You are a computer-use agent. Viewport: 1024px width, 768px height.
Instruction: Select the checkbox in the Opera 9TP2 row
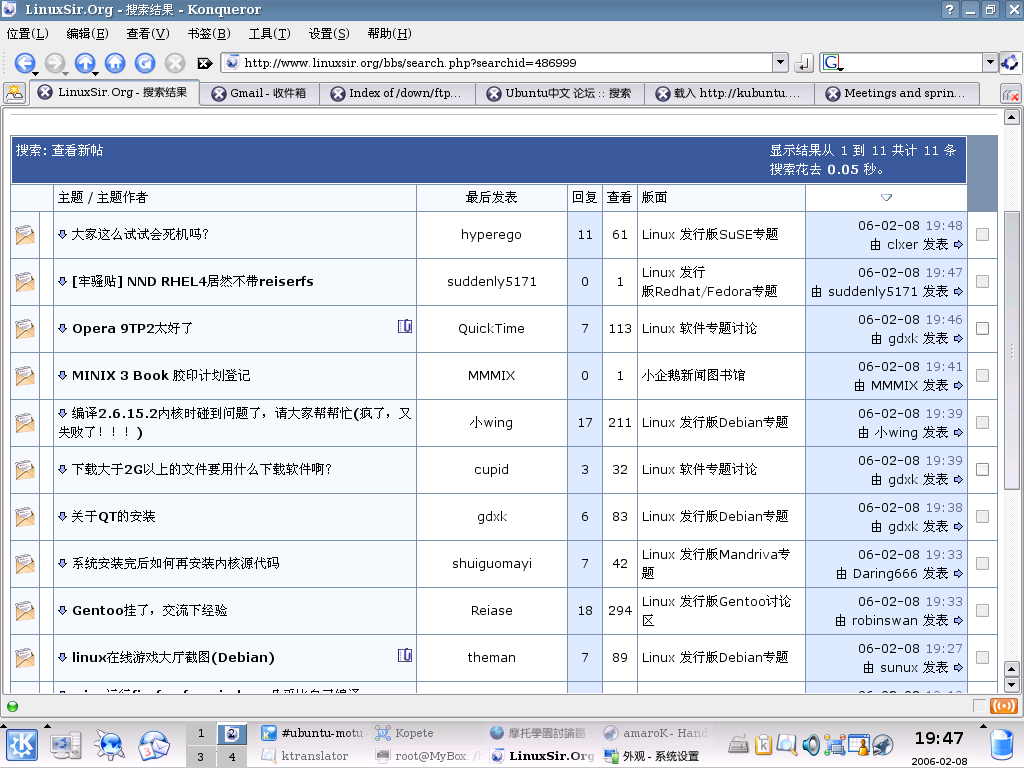click(982, 328)
